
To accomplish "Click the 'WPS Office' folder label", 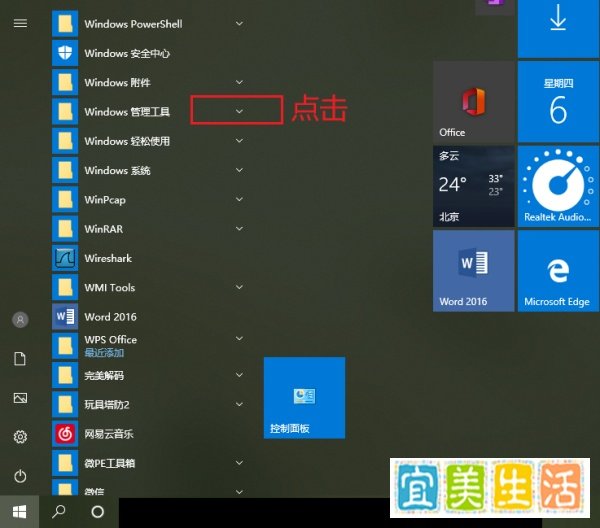I will (111, 340).
